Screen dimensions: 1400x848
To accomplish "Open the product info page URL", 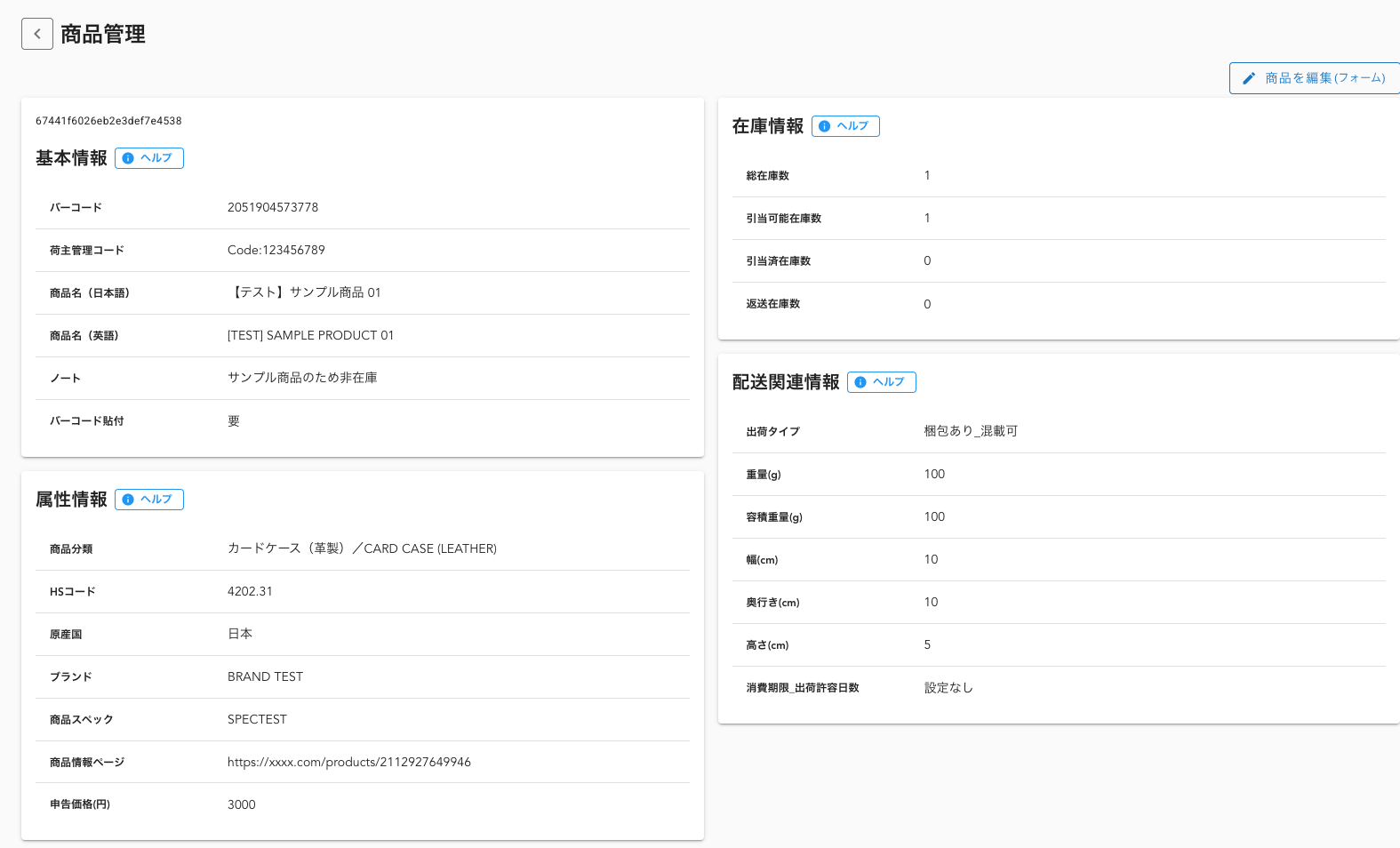I will [348, 762].
